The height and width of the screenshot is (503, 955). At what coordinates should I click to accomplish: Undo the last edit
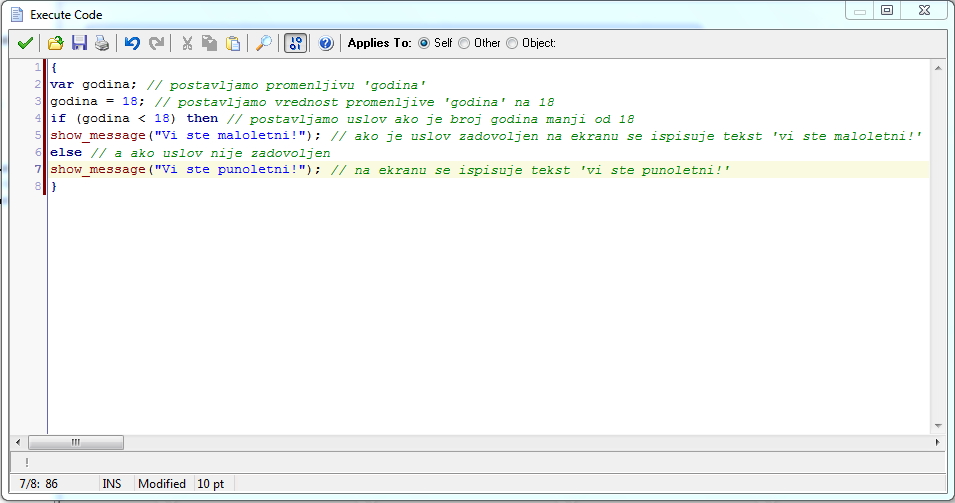[132, 43]
